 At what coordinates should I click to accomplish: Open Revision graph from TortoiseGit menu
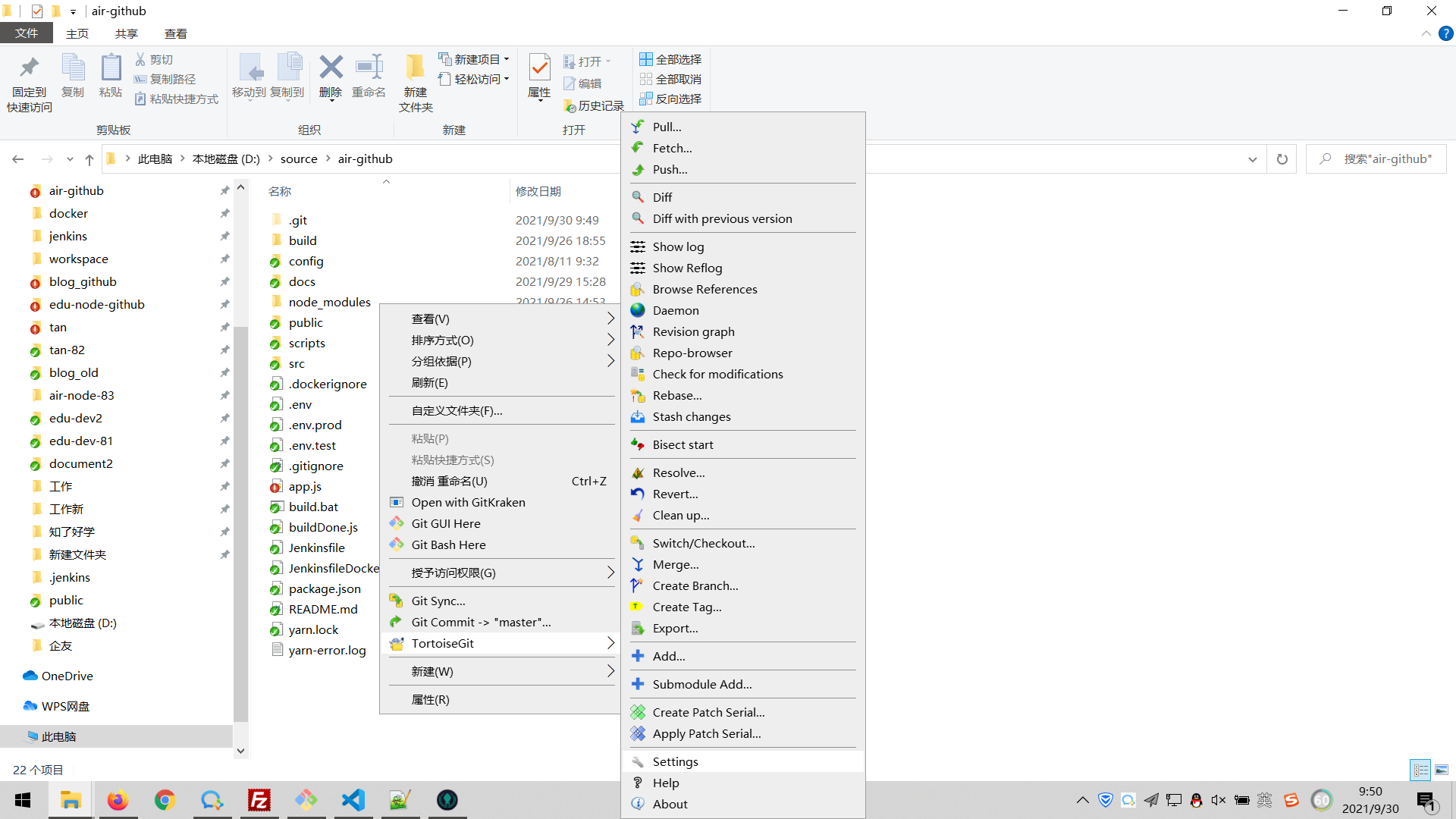point(693,331)
